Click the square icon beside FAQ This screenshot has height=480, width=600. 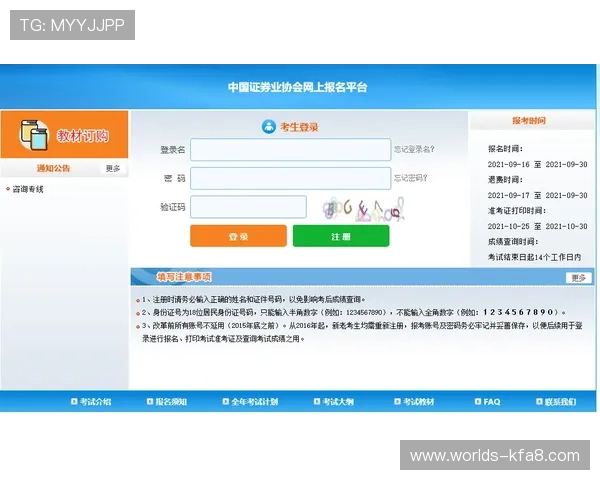tap(478, 401)
